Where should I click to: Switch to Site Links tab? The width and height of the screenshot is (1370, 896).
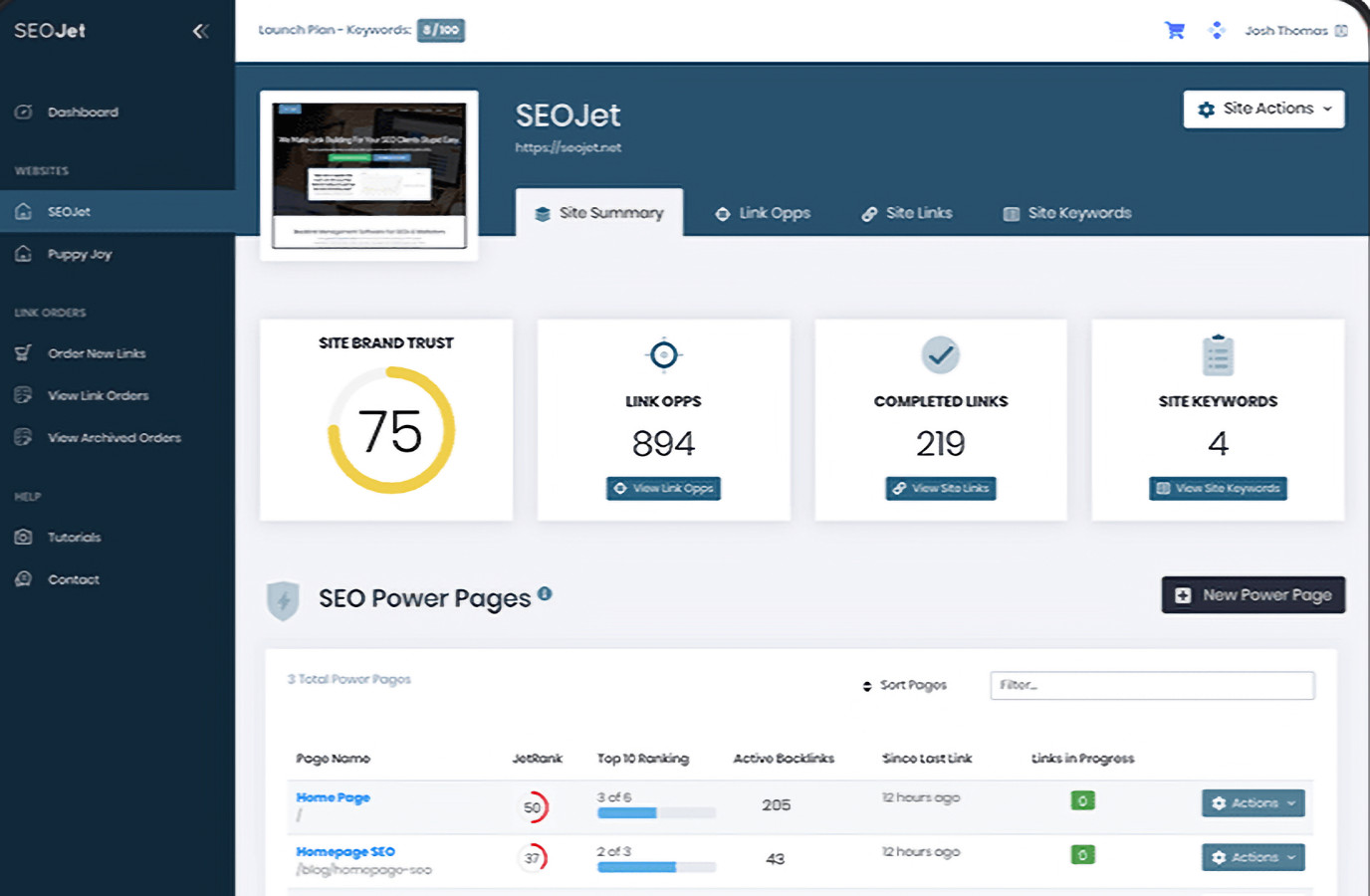907,213
